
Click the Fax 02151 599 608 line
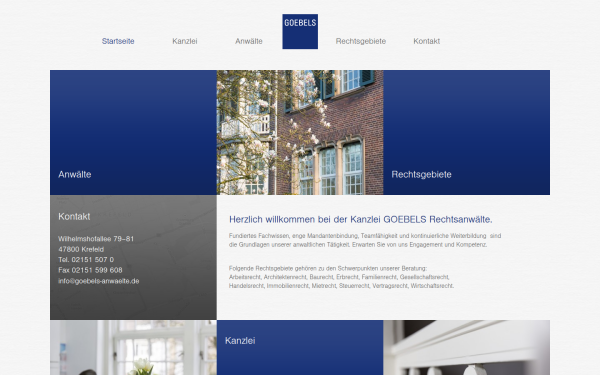click(90, 270)
